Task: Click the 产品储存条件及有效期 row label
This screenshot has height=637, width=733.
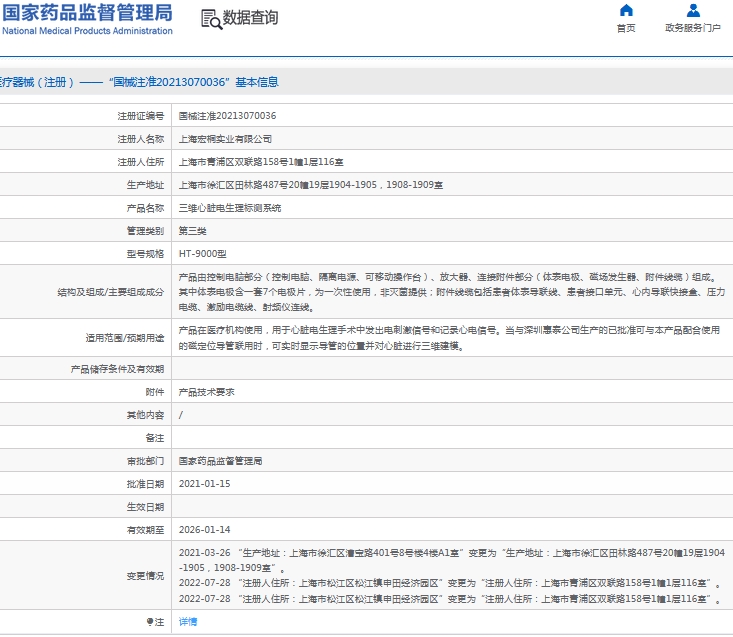Action: pos(117,369)
